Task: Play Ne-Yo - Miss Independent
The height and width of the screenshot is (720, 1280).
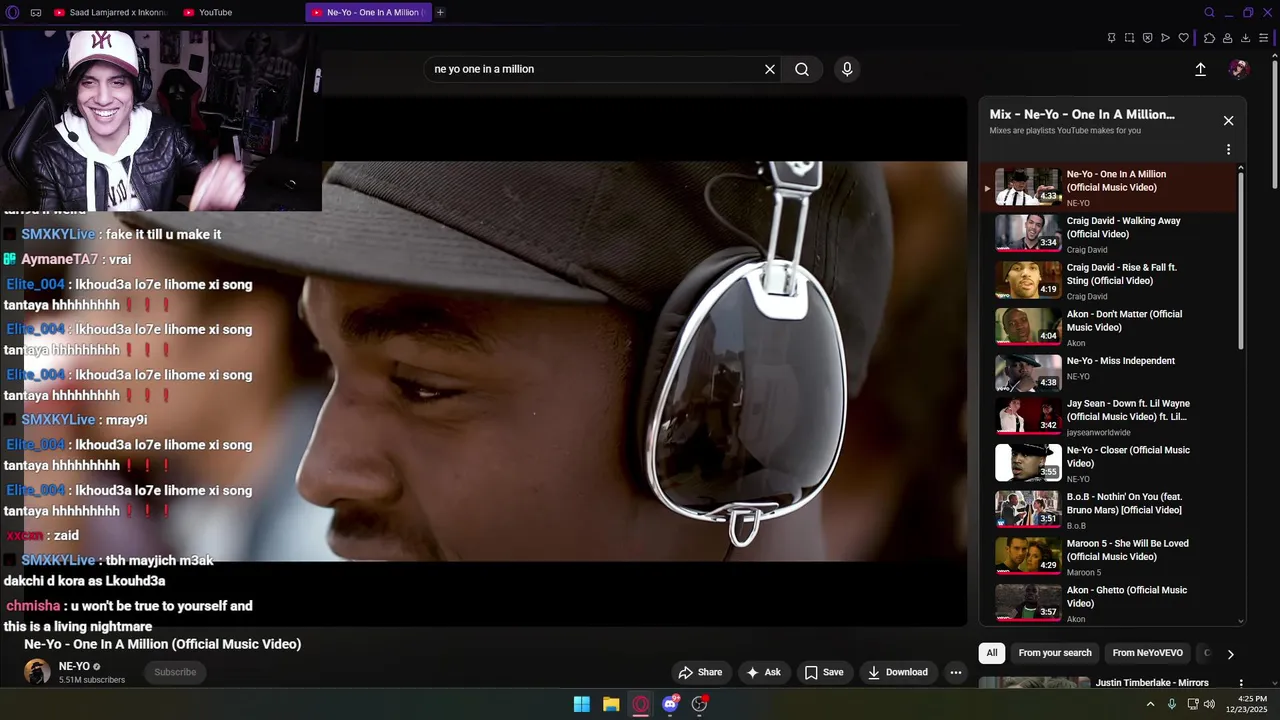Action: pyautogui.click(x=1110, y=373)
